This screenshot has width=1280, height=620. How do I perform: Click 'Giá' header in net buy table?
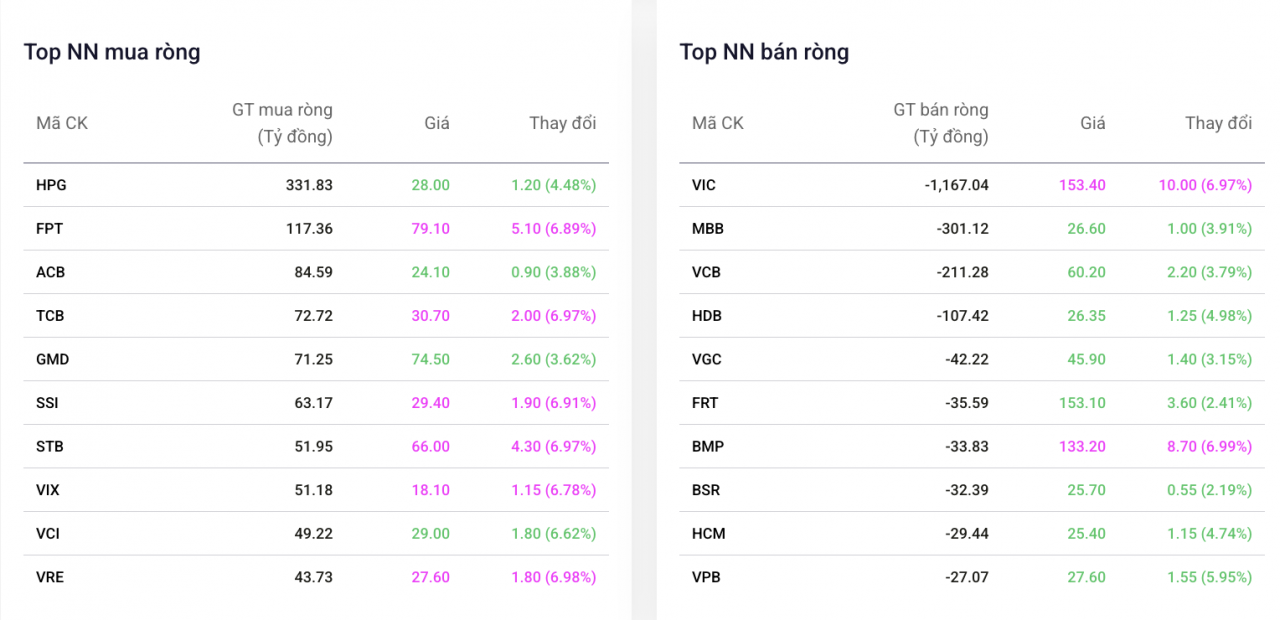(436, 123)
